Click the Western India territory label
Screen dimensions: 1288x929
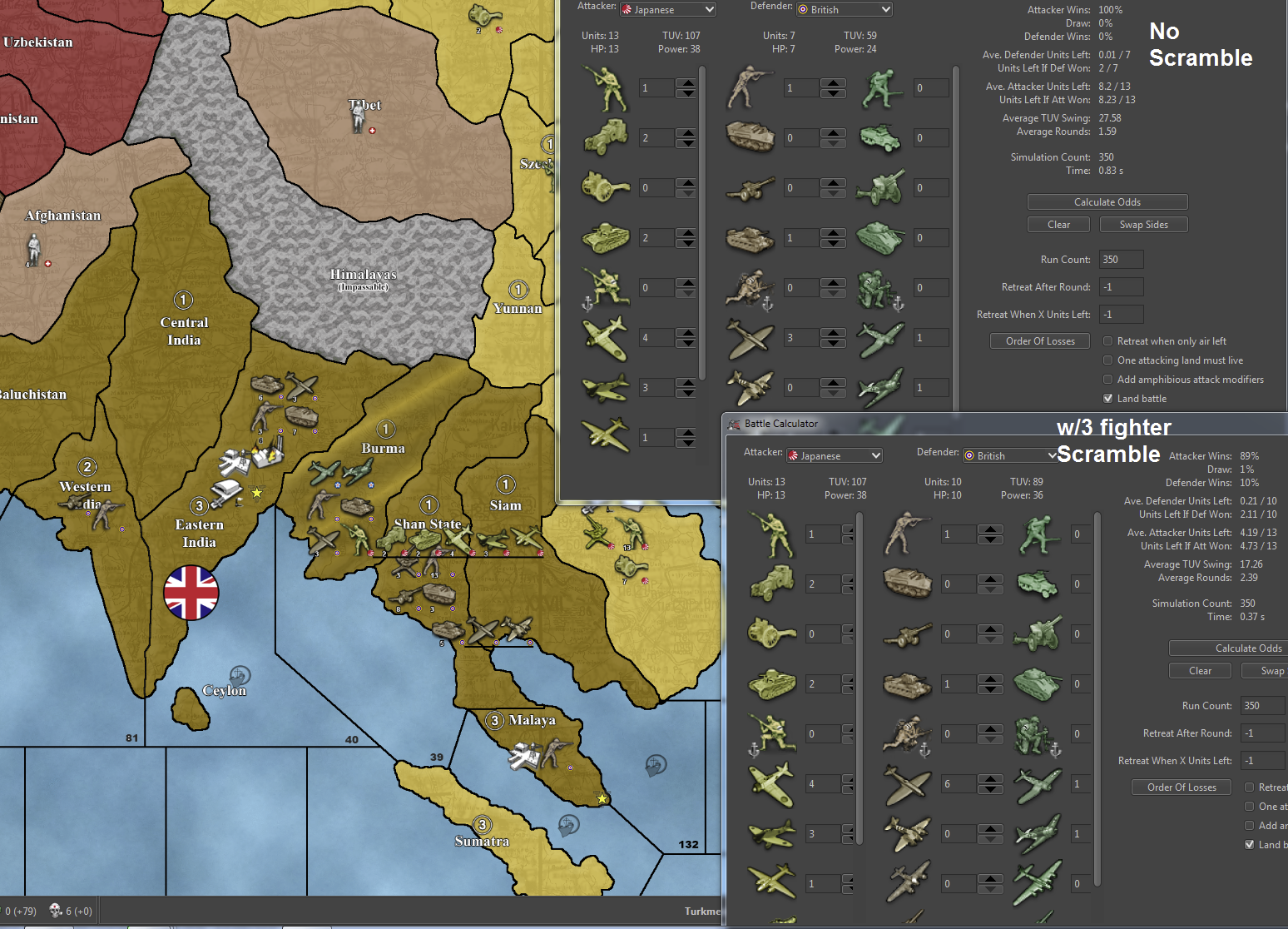(85, 494)
